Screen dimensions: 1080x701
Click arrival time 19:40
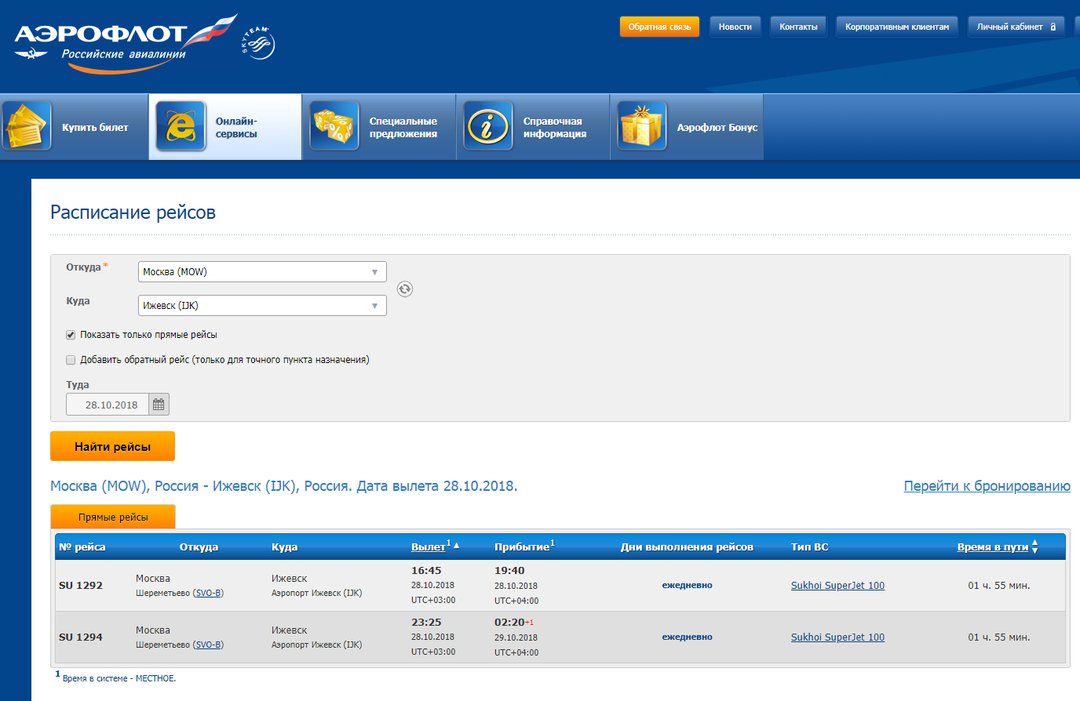click(510, 570)
